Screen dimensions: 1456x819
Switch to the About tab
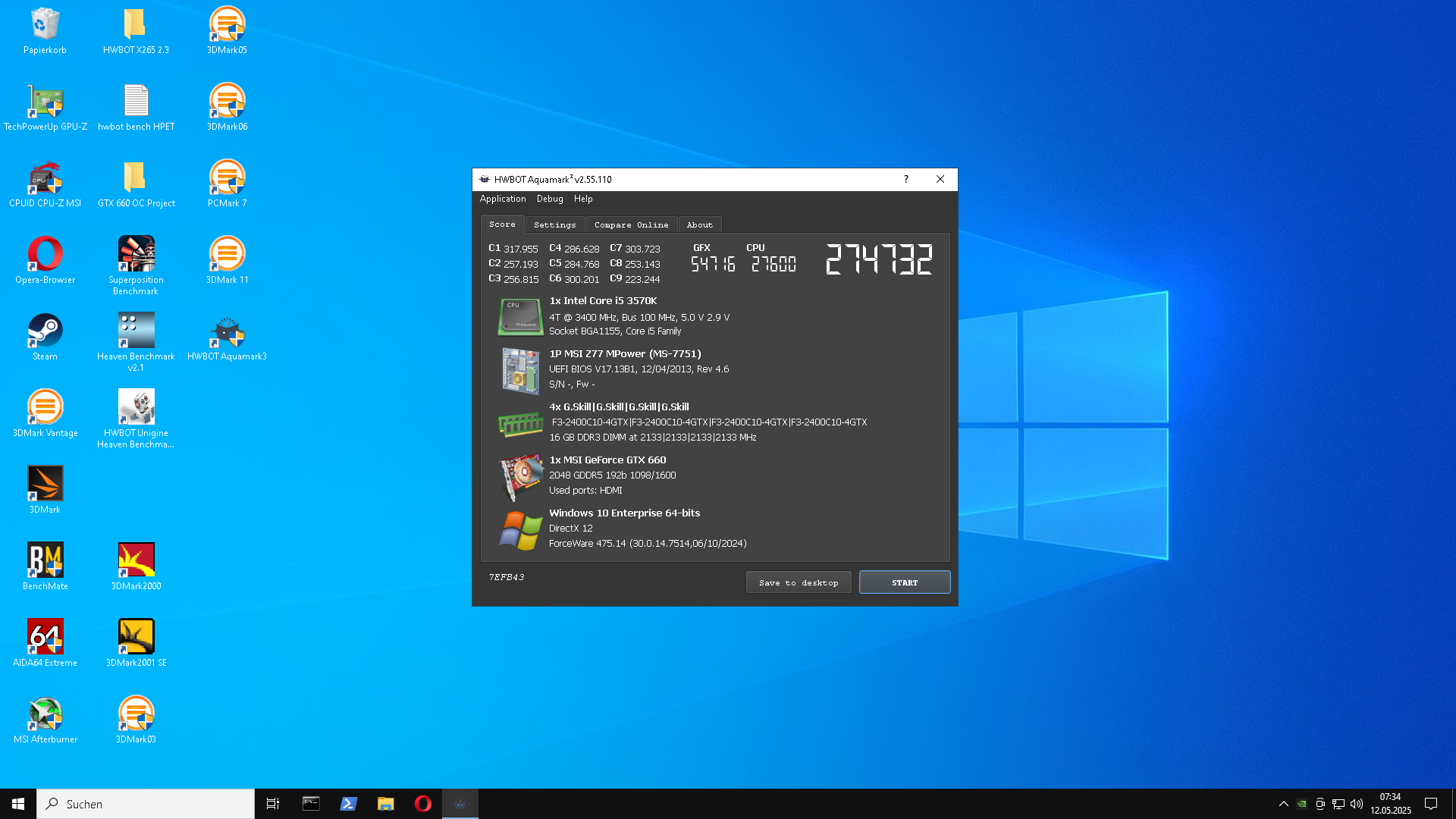coord(699,224)
